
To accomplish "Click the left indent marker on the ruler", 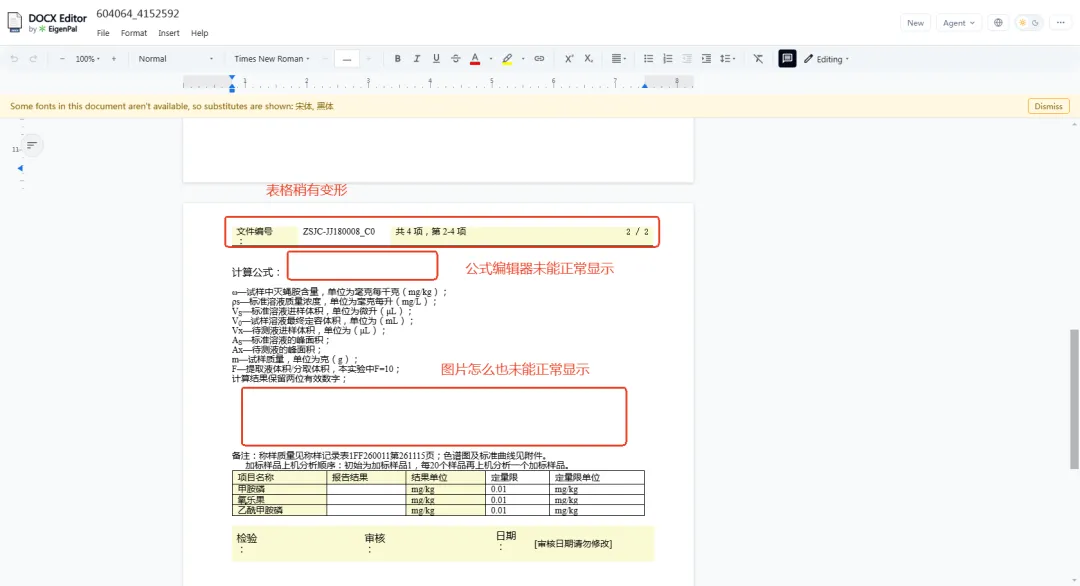I will (x=232, y=87).
